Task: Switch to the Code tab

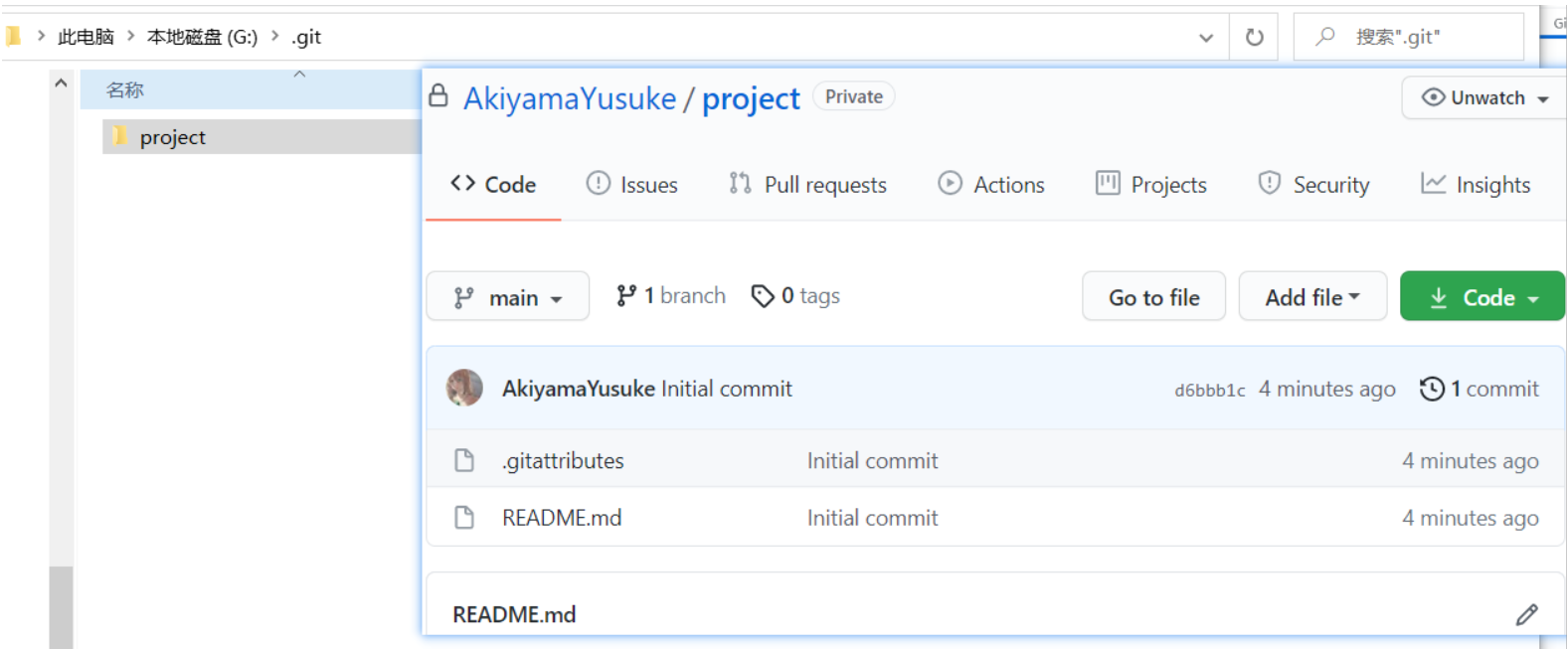Action: [493, 185]
